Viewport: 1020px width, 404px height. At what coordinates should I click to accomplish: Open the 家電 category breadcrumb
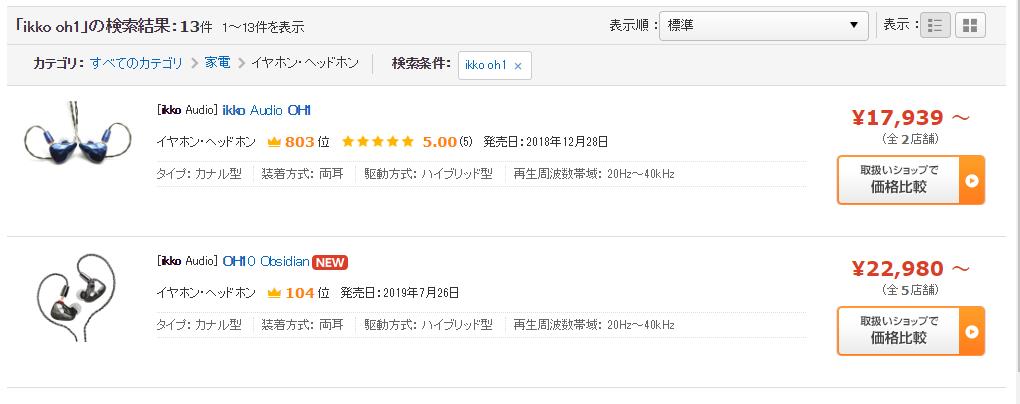click(217, 63)
